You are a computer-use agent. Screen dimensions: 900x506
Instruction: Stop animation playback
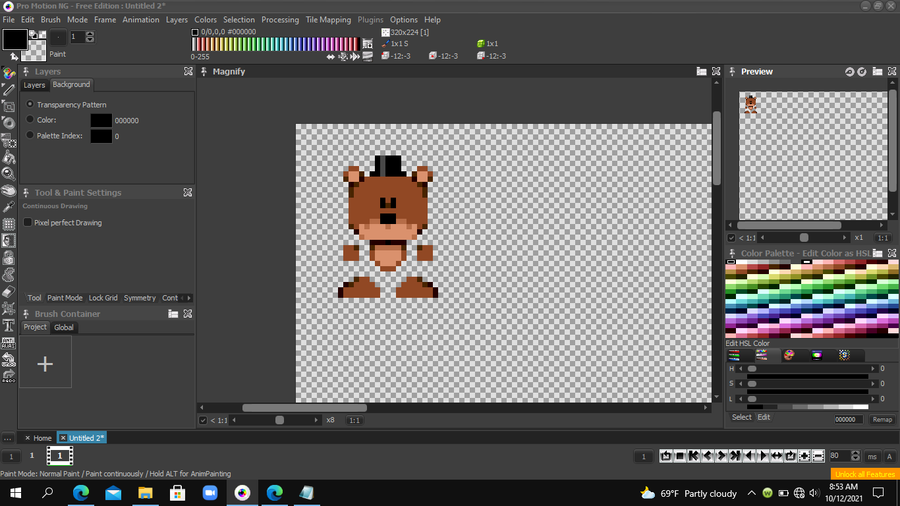click(x=680, y=456)
